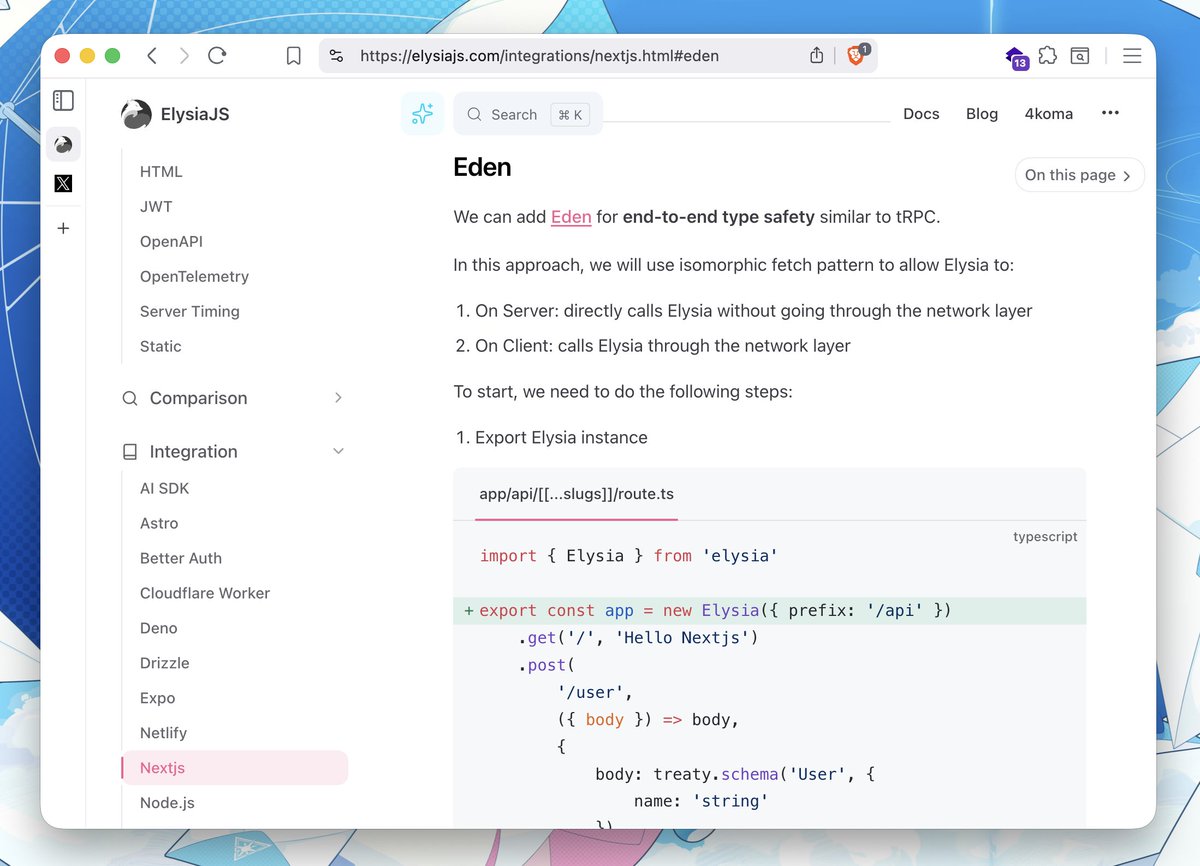This screenshot has width=1200, height=866.
Task: Open the browser hamburger menu
Action: pyautogui.click(x=1132, y=56)
